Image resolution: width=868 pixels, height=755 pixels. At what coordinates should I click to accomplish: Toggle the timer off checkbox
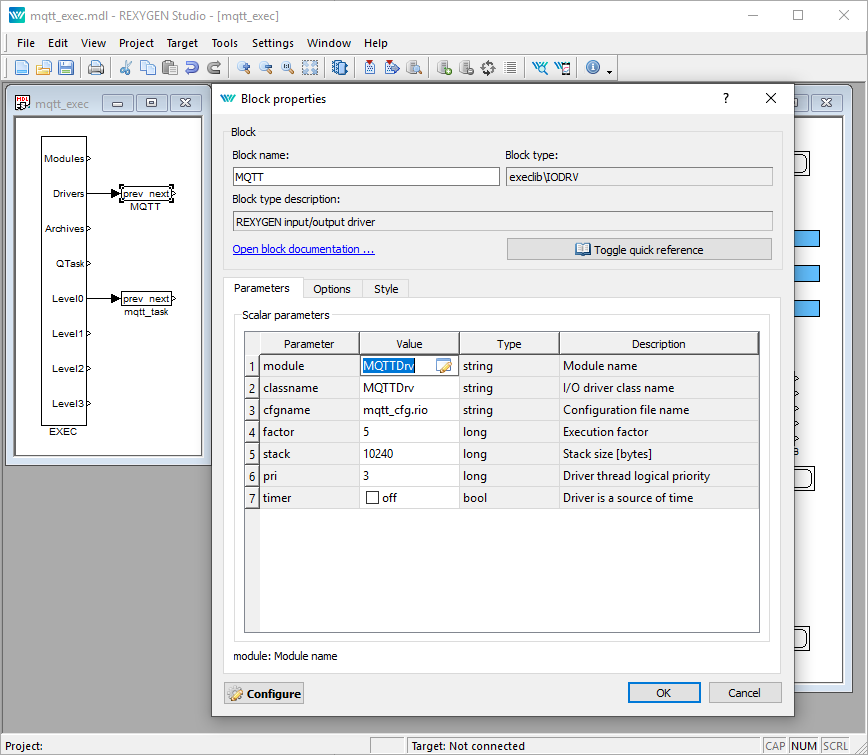click(373, 498)
